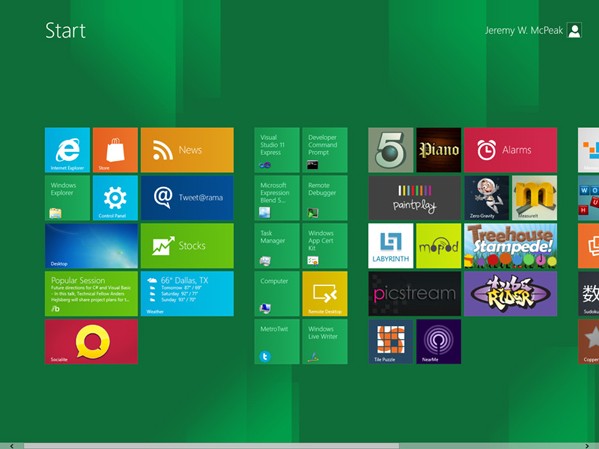Image resolution: width=599 pixels, height=449 pixels.
Task: Open the Stocks tile
Action: [x=187, y=246]
